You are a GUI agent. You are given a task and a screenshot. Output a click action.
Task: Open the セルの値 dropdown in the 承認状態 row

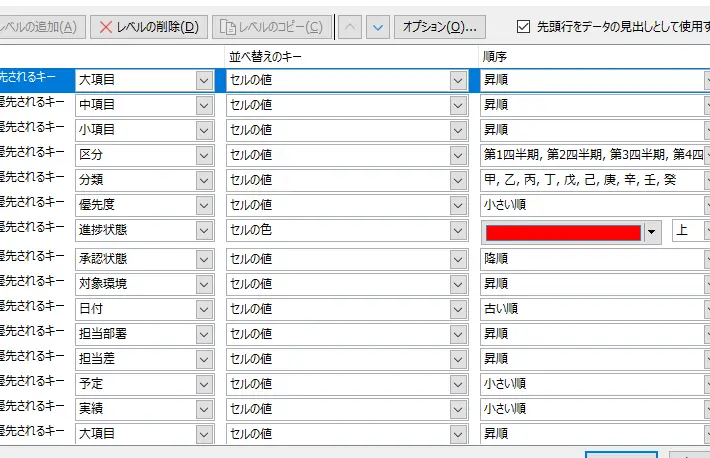[x=347, y=259]
